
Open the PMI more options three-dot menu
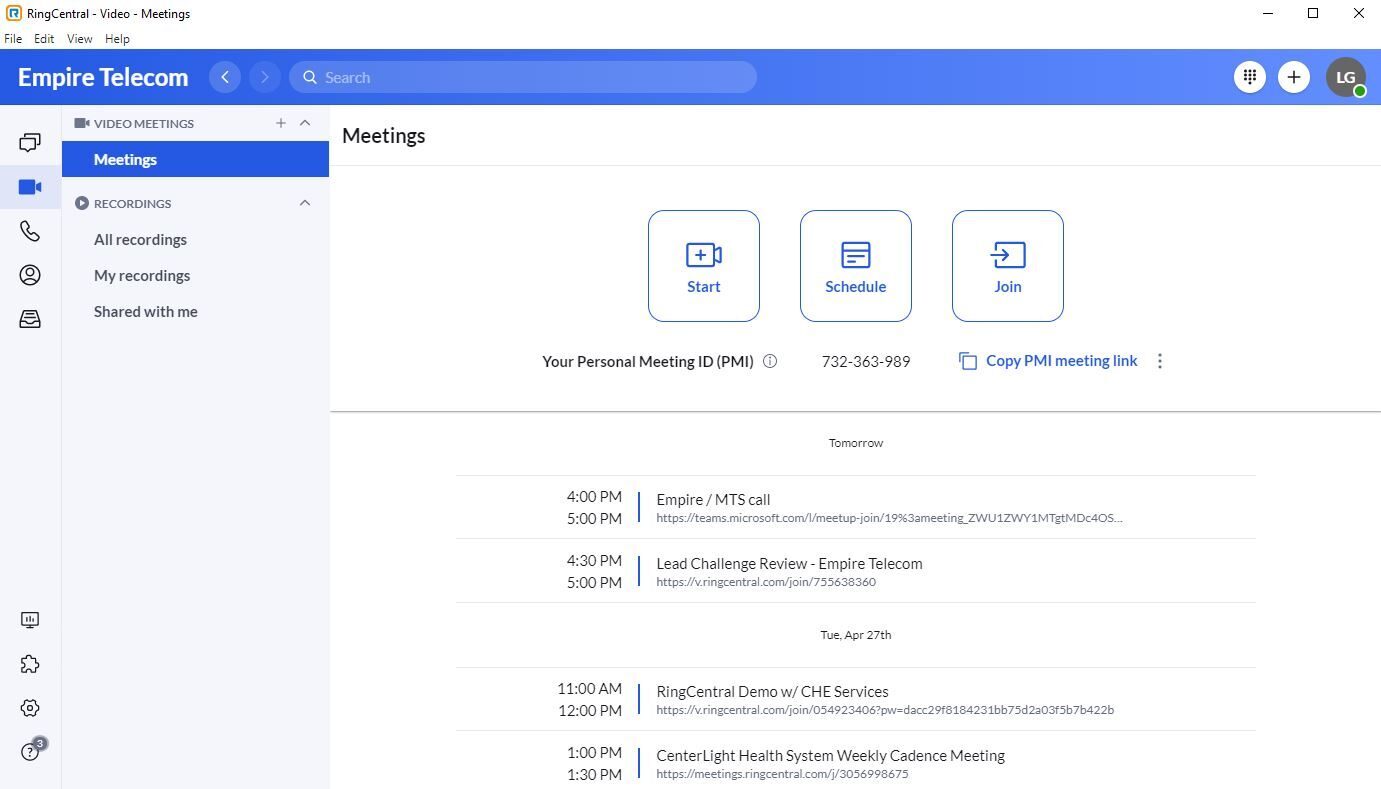(x=1160, y=361)
